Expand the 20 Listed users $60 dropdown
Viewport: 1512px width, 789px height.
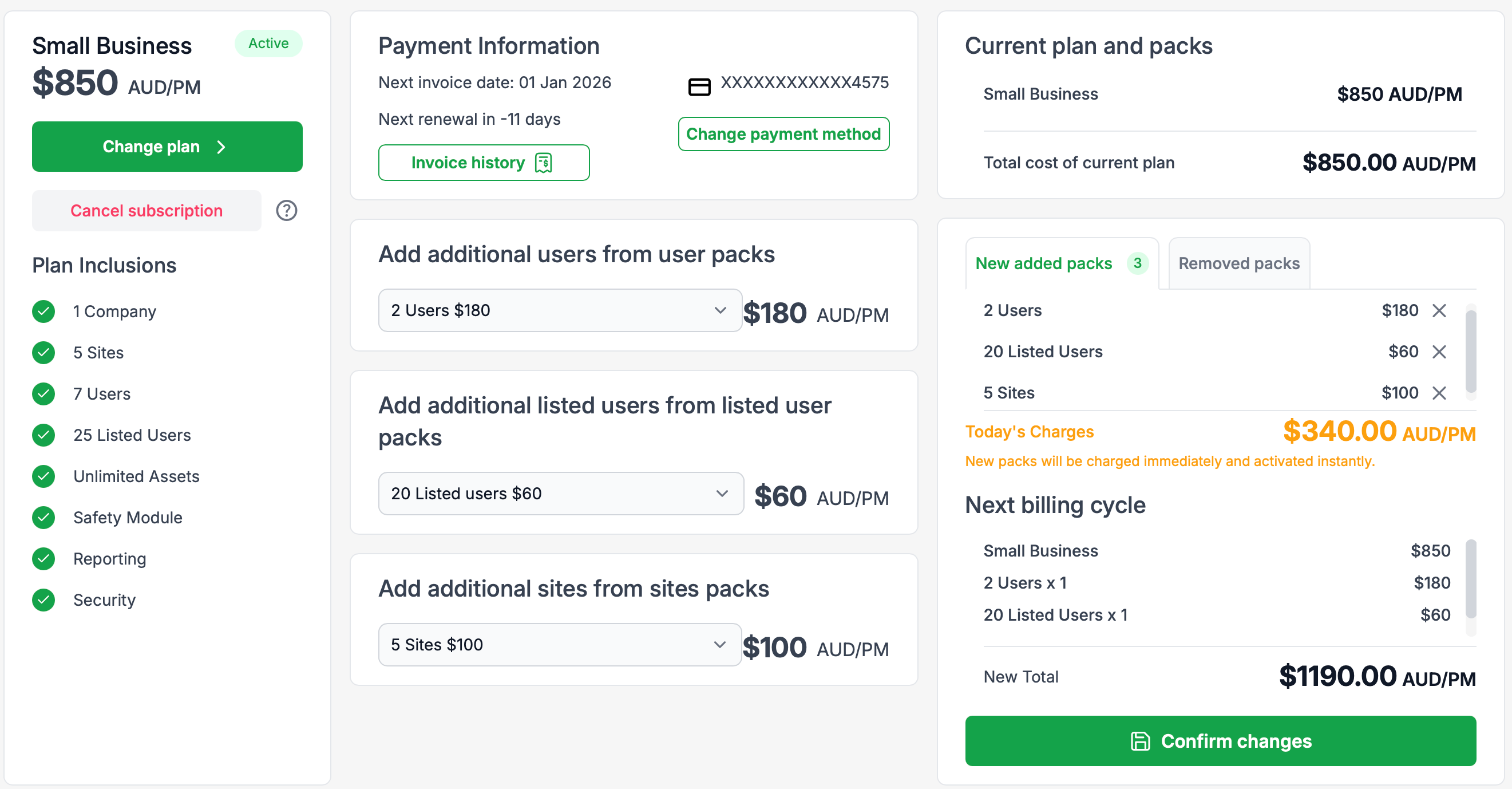coord(560,493)
